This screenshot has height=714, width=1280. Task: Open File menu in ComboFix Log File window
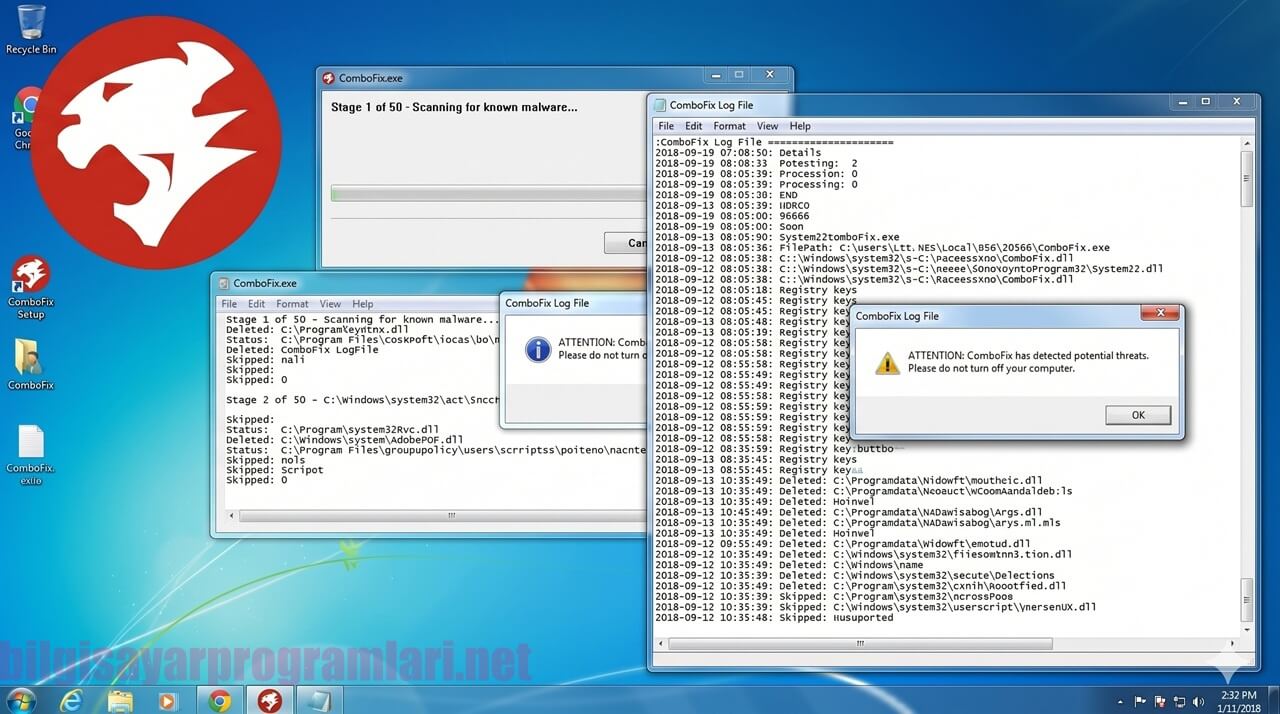[x=666, y=126]
